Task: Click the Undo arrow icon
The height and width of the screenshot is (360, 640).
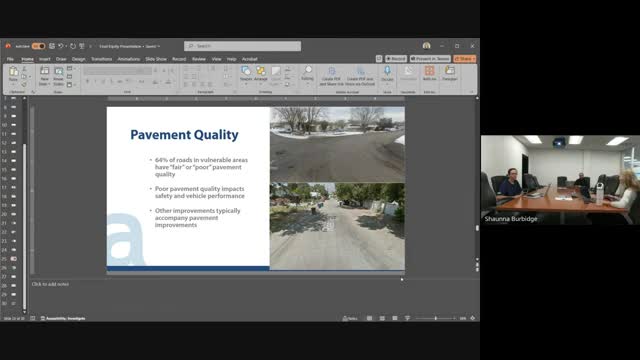Action: click(x=60, y=46)
